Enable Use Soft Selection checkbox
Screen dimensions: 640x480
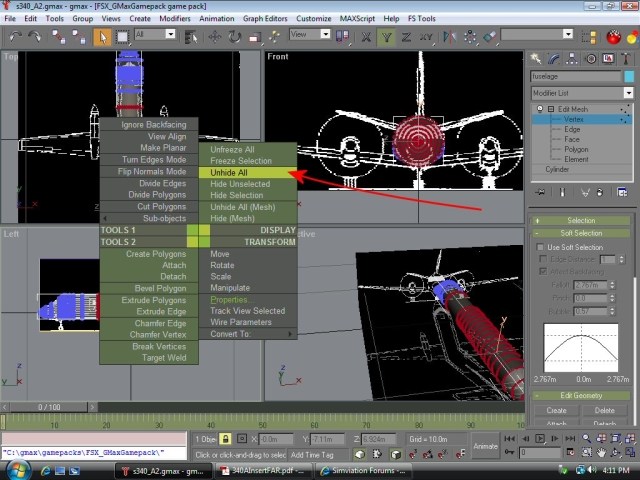(x=541, y=247)
